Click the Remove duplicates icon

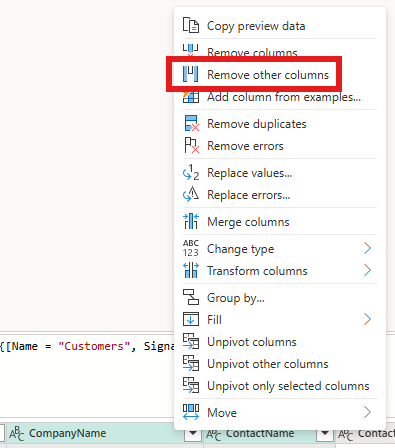pos(191,124)
